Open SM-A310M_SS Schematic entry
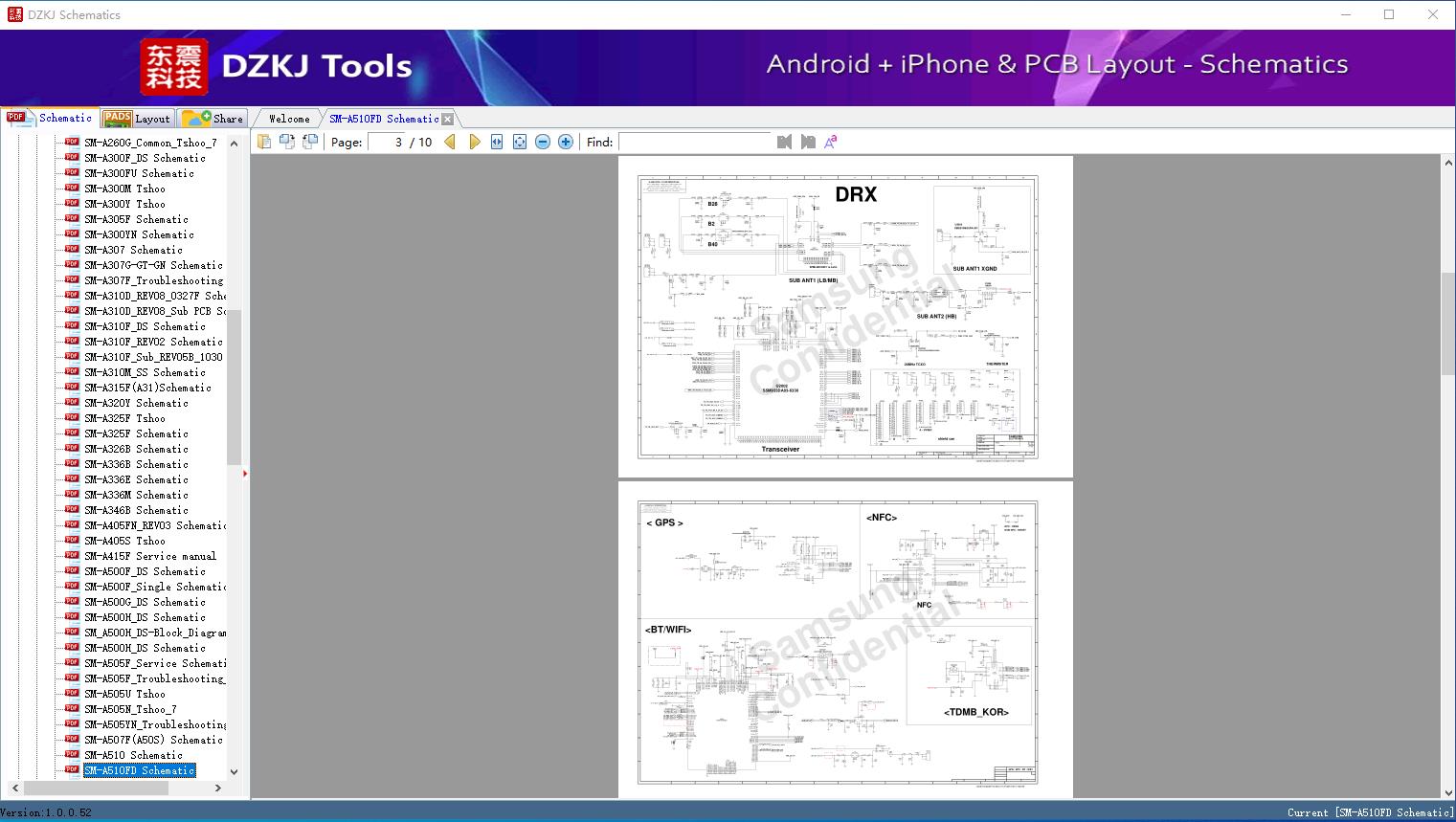 [x=145, y=372]
